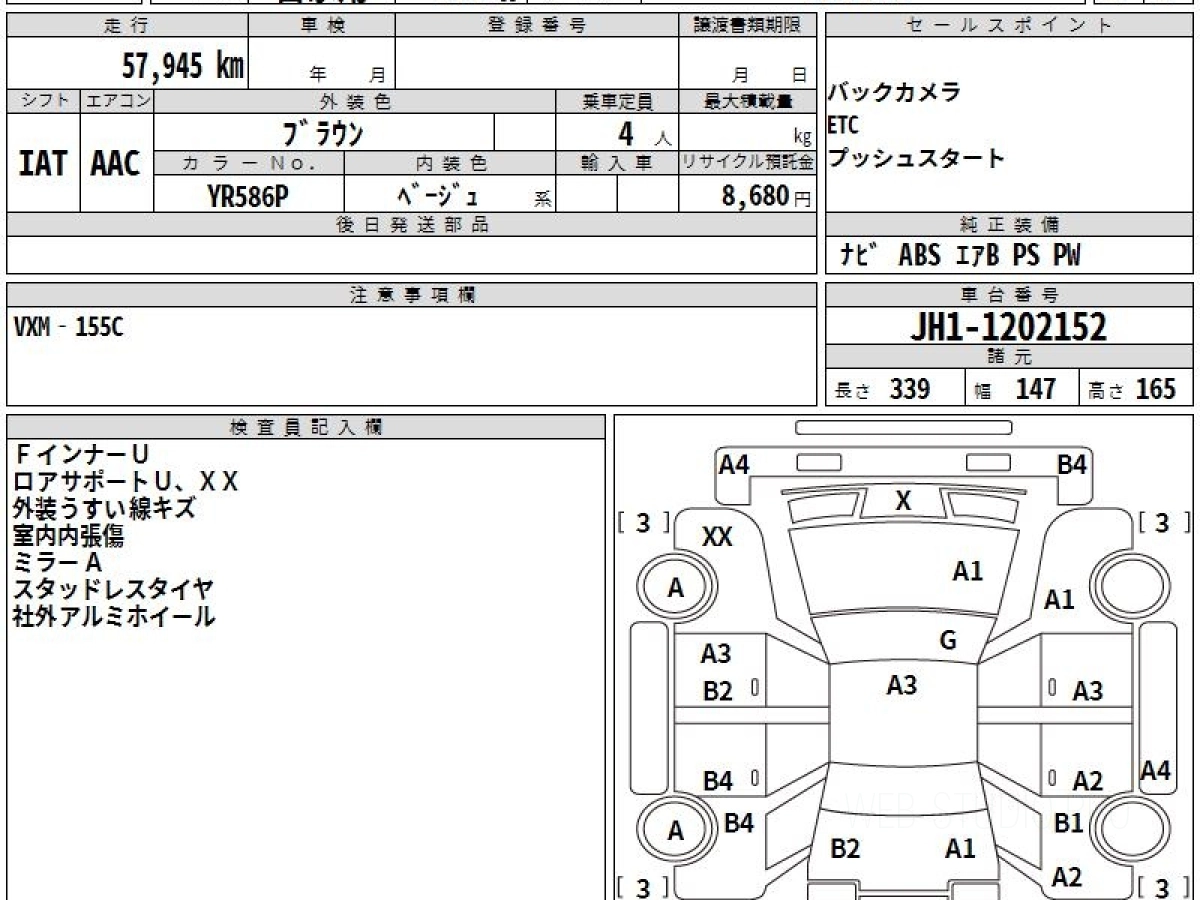Select the 登録番号 header

[537, 27]
